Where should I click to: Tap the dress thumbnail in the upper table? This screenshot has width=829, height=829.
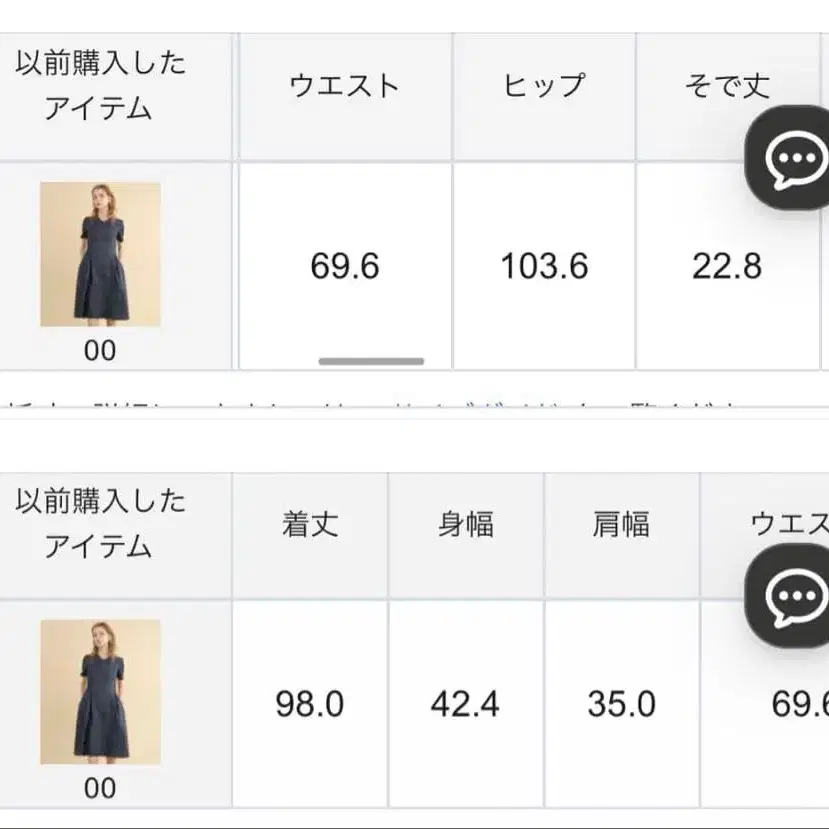(100, 254)
